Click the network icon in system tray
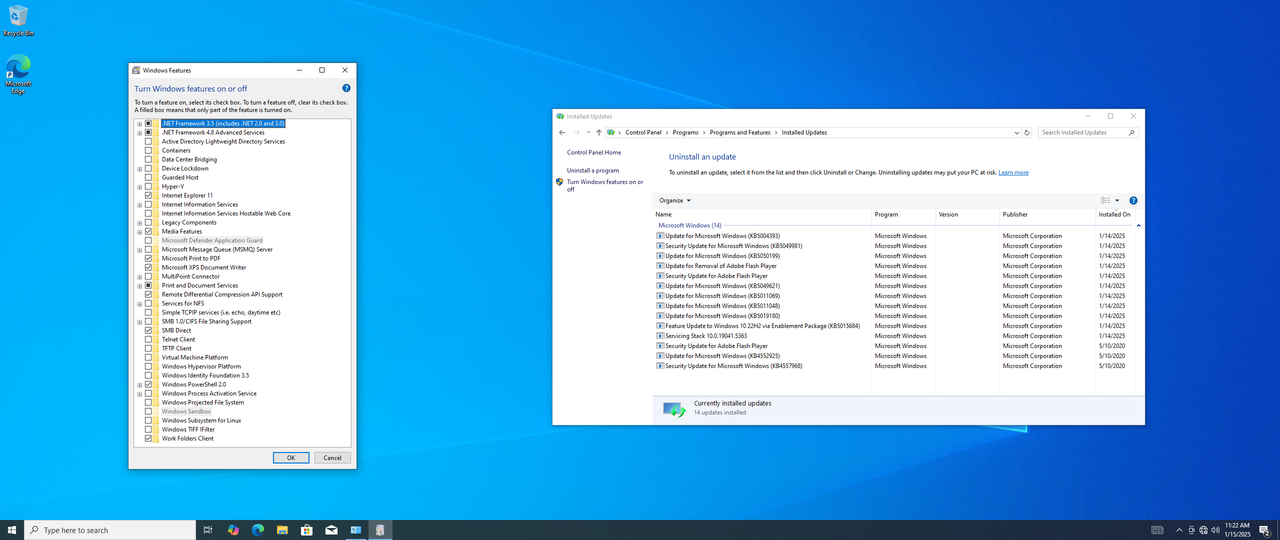 pyautogui.click(x=1203, y=530)
